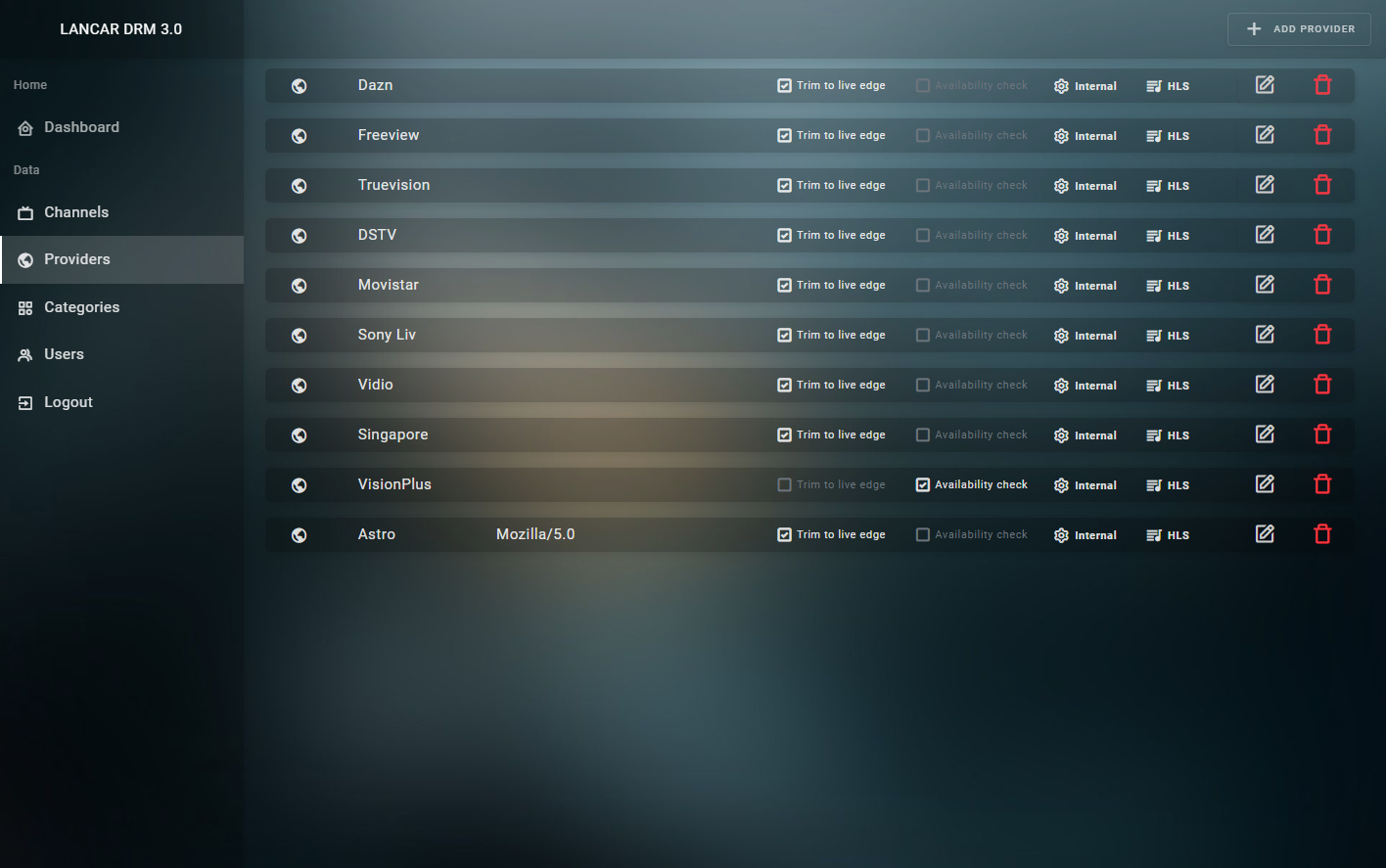Click the HLS label in Sony Liv row

click(x=1178, y=336)
